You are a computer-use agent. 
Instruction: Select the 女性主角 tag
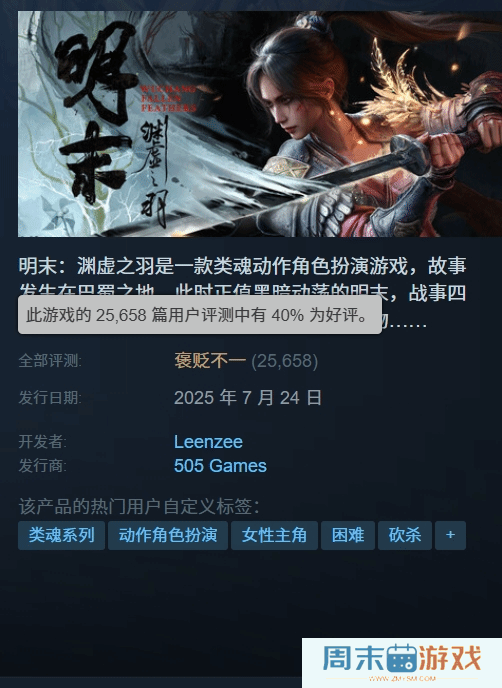coord(274,535)
